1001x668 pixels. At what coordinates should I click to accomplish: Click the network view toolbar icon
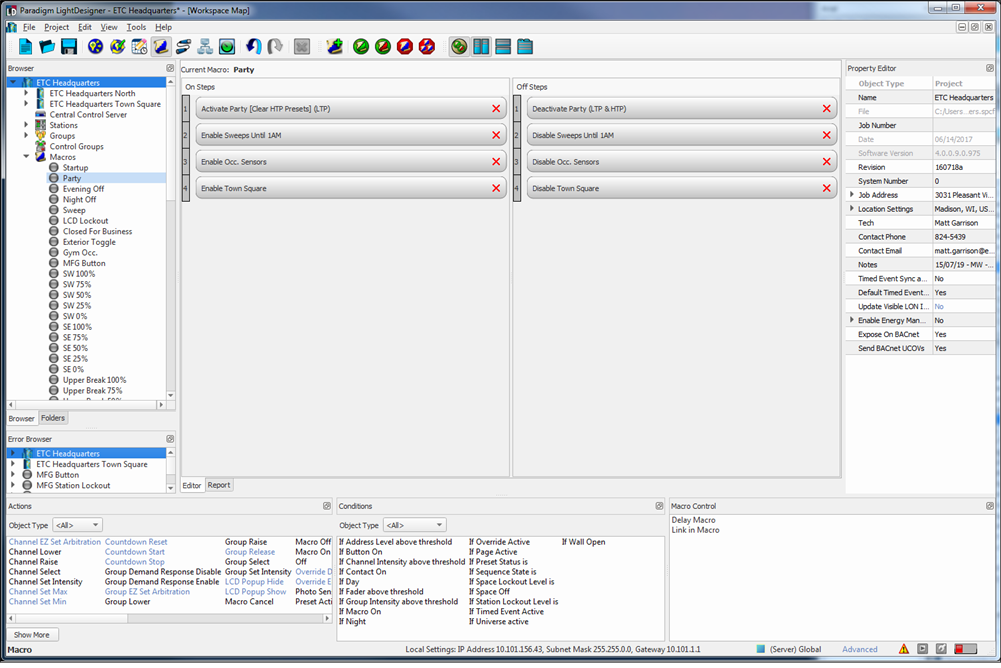(204, 47)
